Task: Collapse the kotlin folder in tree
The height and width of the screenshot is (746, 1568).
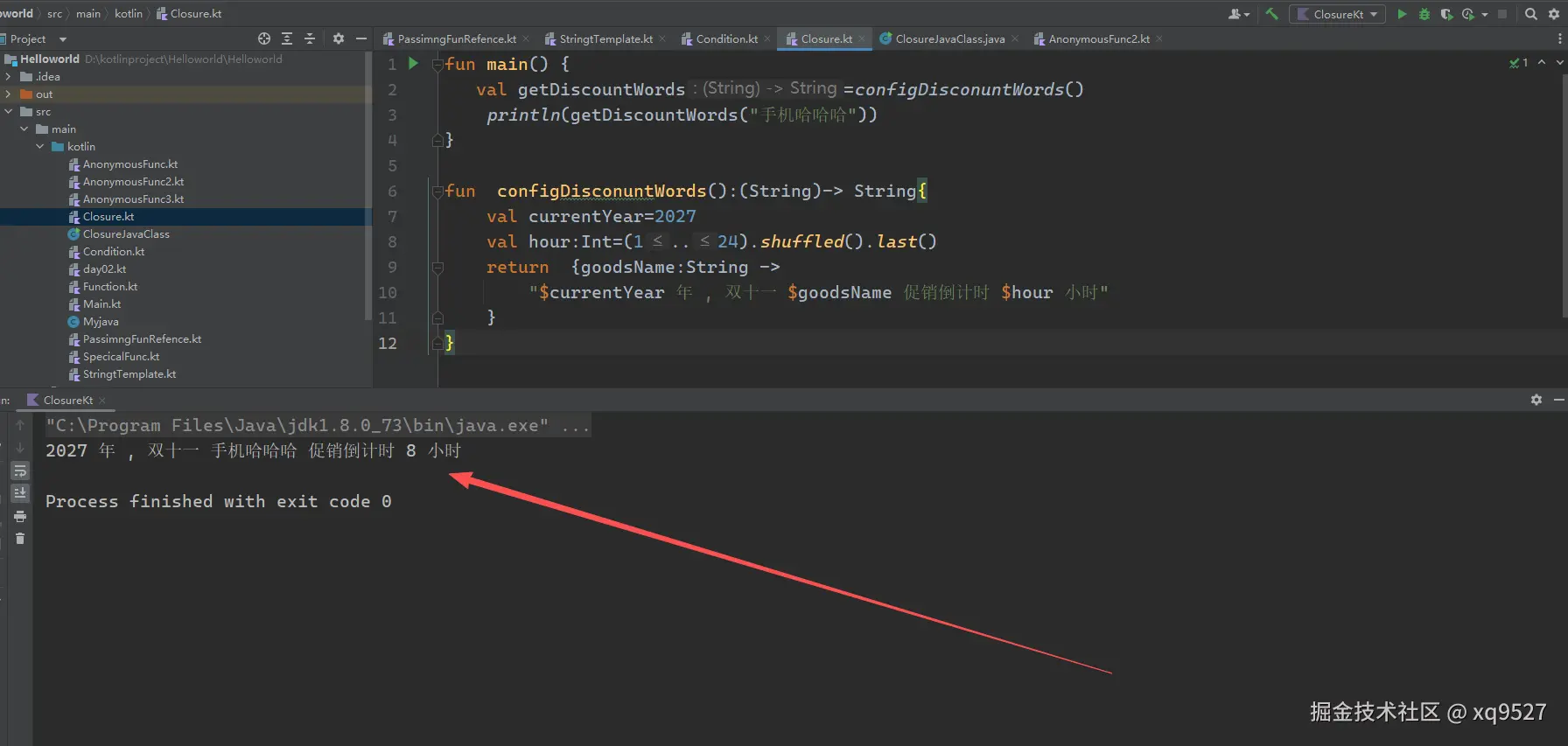Action: click(40, 147)
